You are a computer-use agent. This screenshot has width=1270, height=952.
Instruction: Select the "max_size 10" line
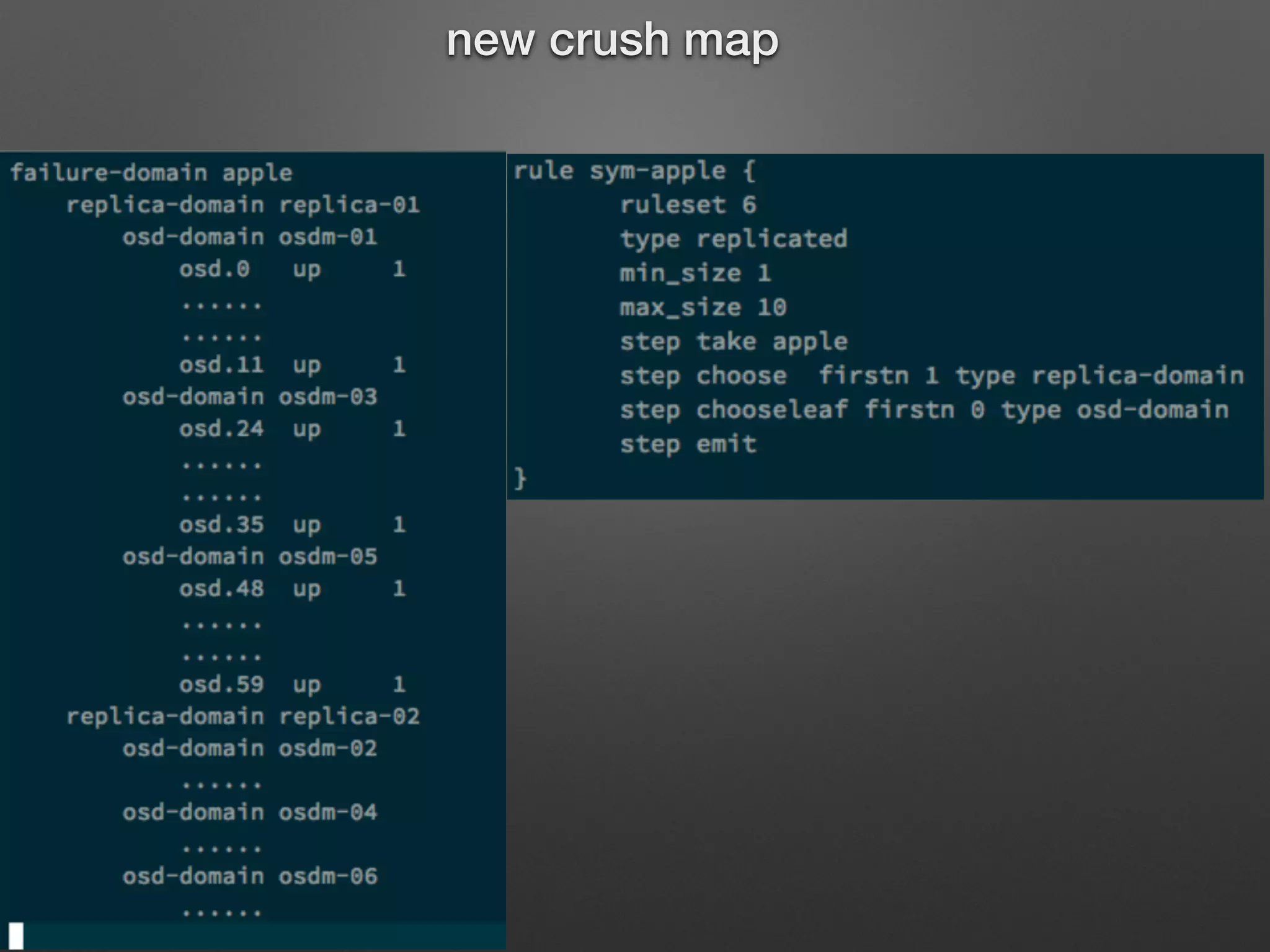click(x=703, y=307)
